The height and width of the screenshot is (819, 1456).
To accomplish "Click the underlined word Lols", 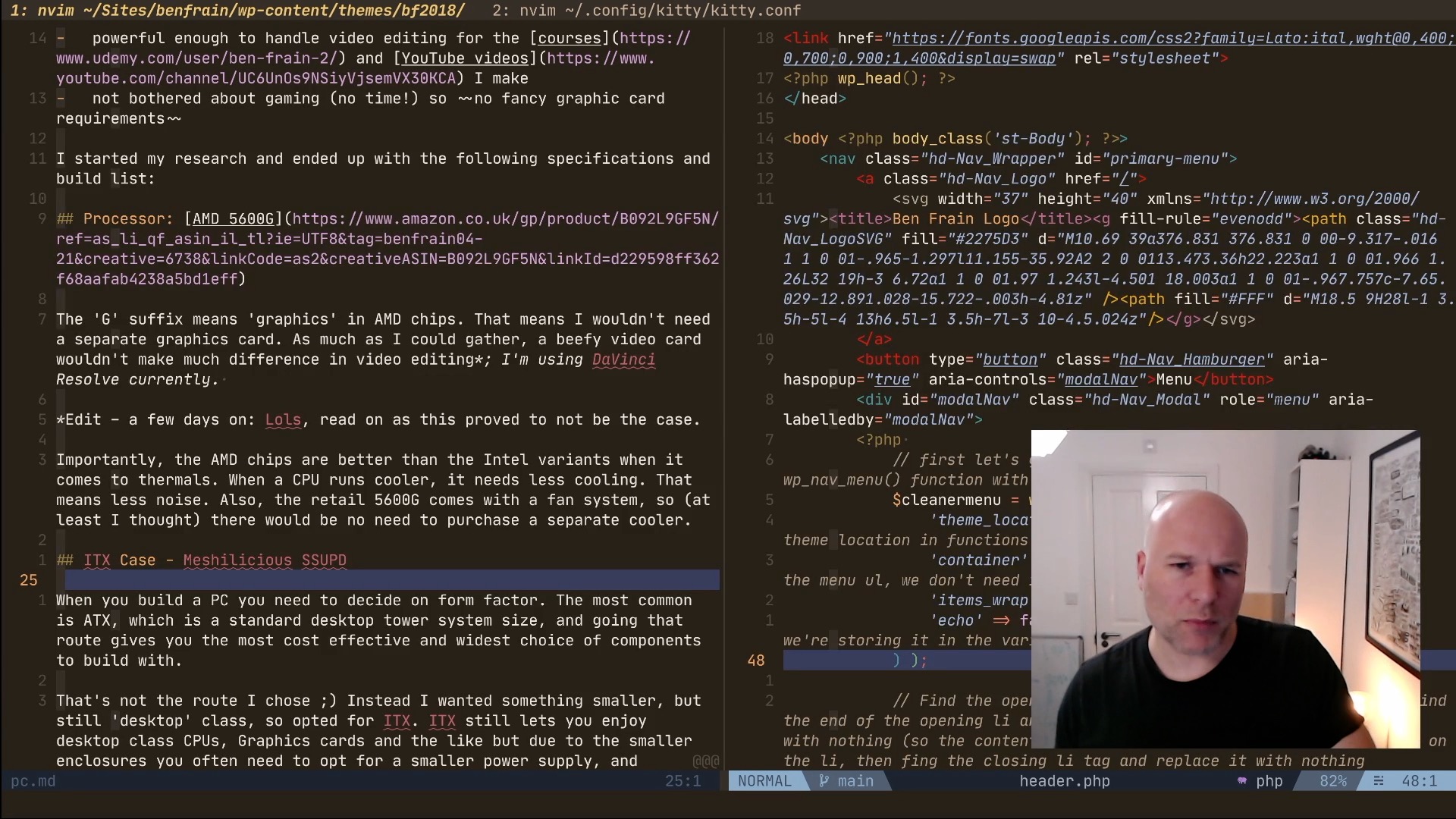I will click(x=284, y=420).
